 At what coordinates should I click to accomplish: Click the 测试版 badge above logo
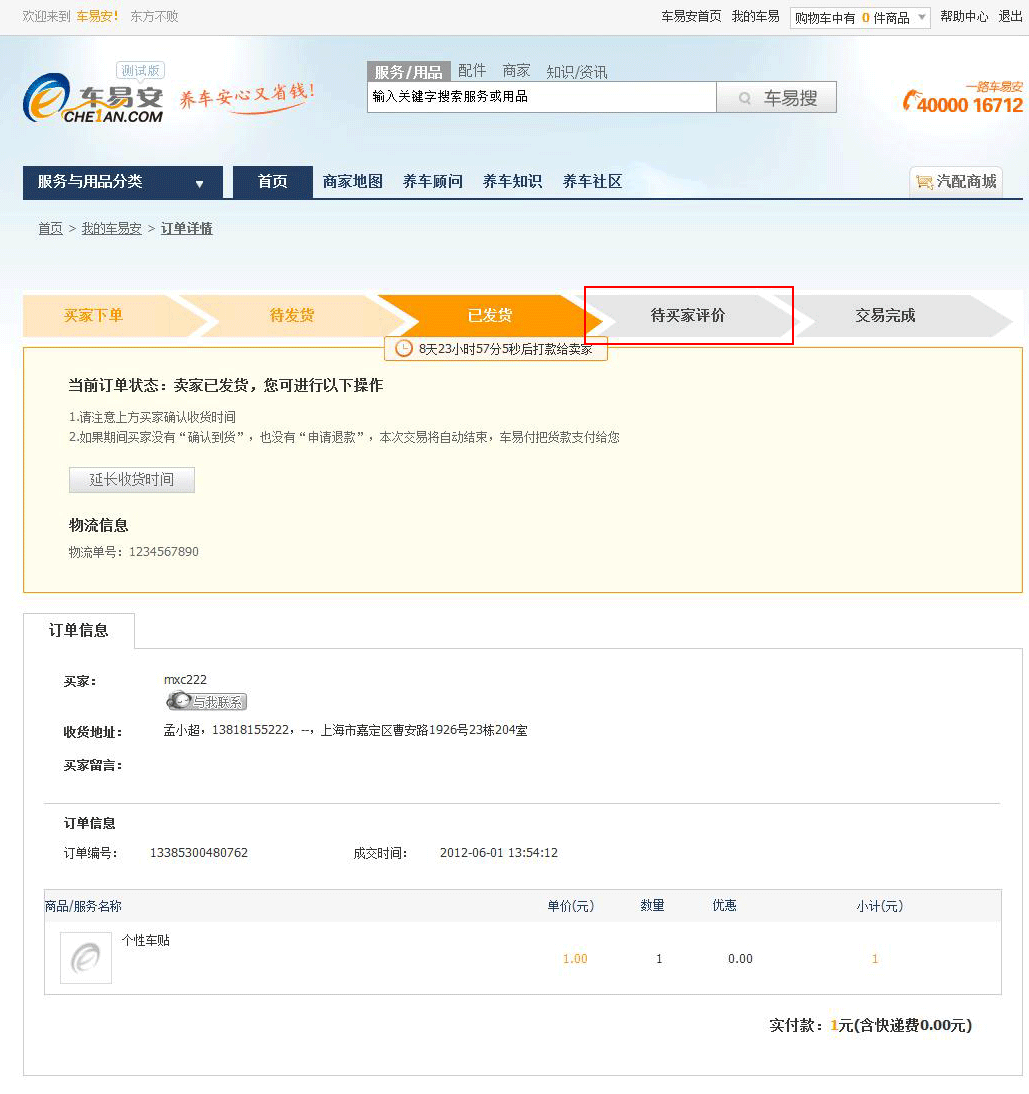[140, 70]
